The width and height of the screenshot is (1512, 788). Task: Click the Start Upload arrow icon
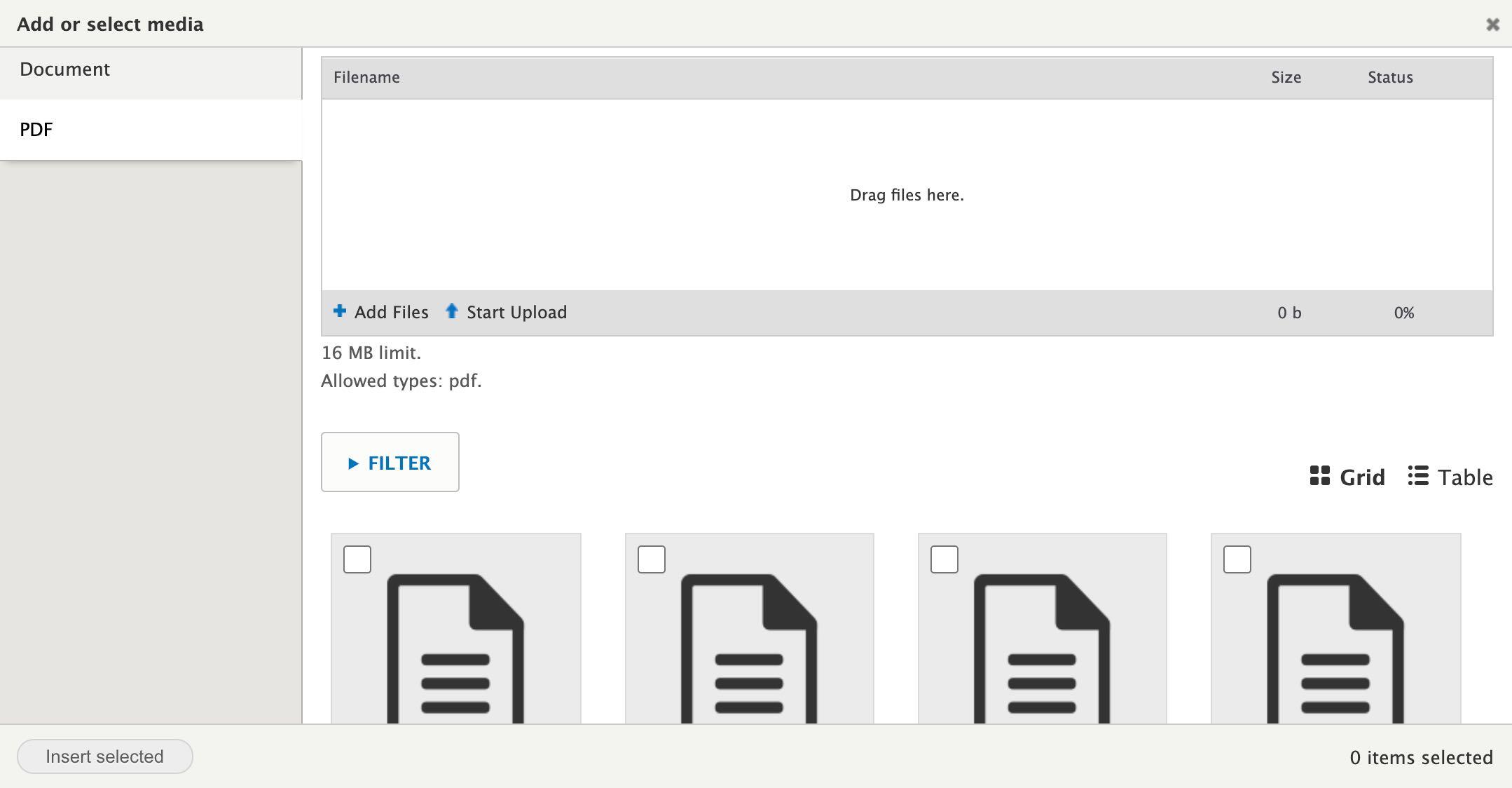(452, 311)
